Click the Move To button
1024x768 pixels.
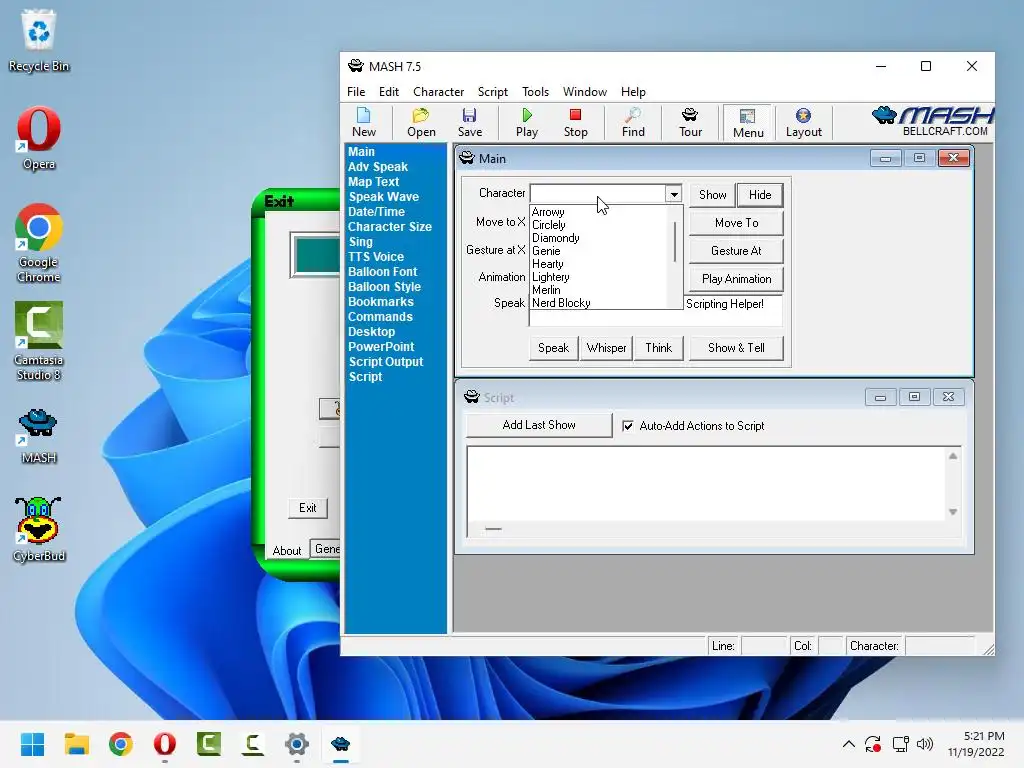[736, 223]
